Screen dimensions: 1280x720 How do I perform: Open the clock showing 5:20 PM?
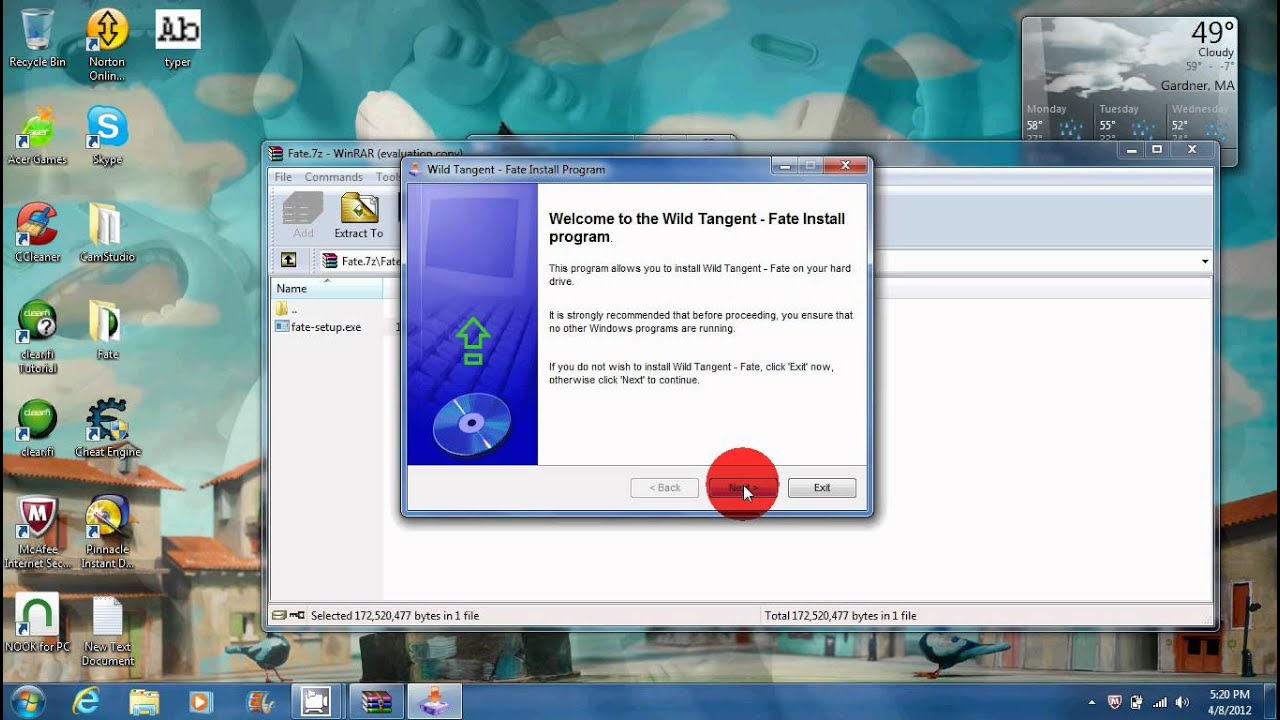click(x=1229, y=702)
